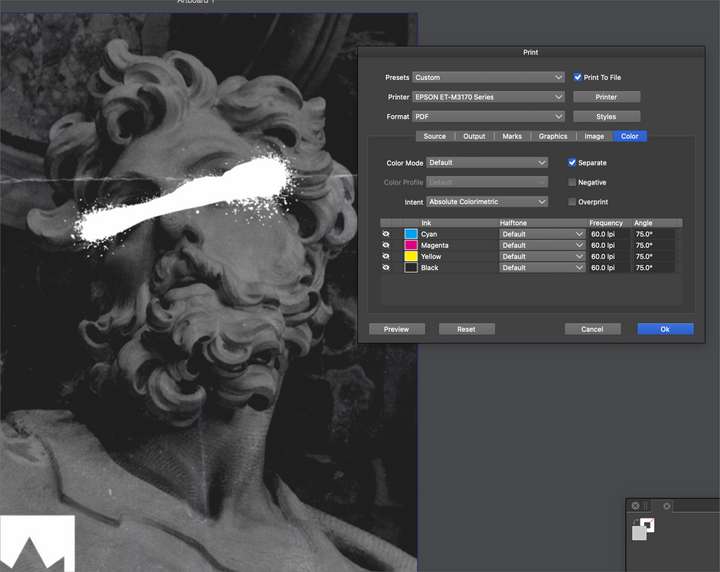Click the Magenta color swatch

[x=411, y=245]
